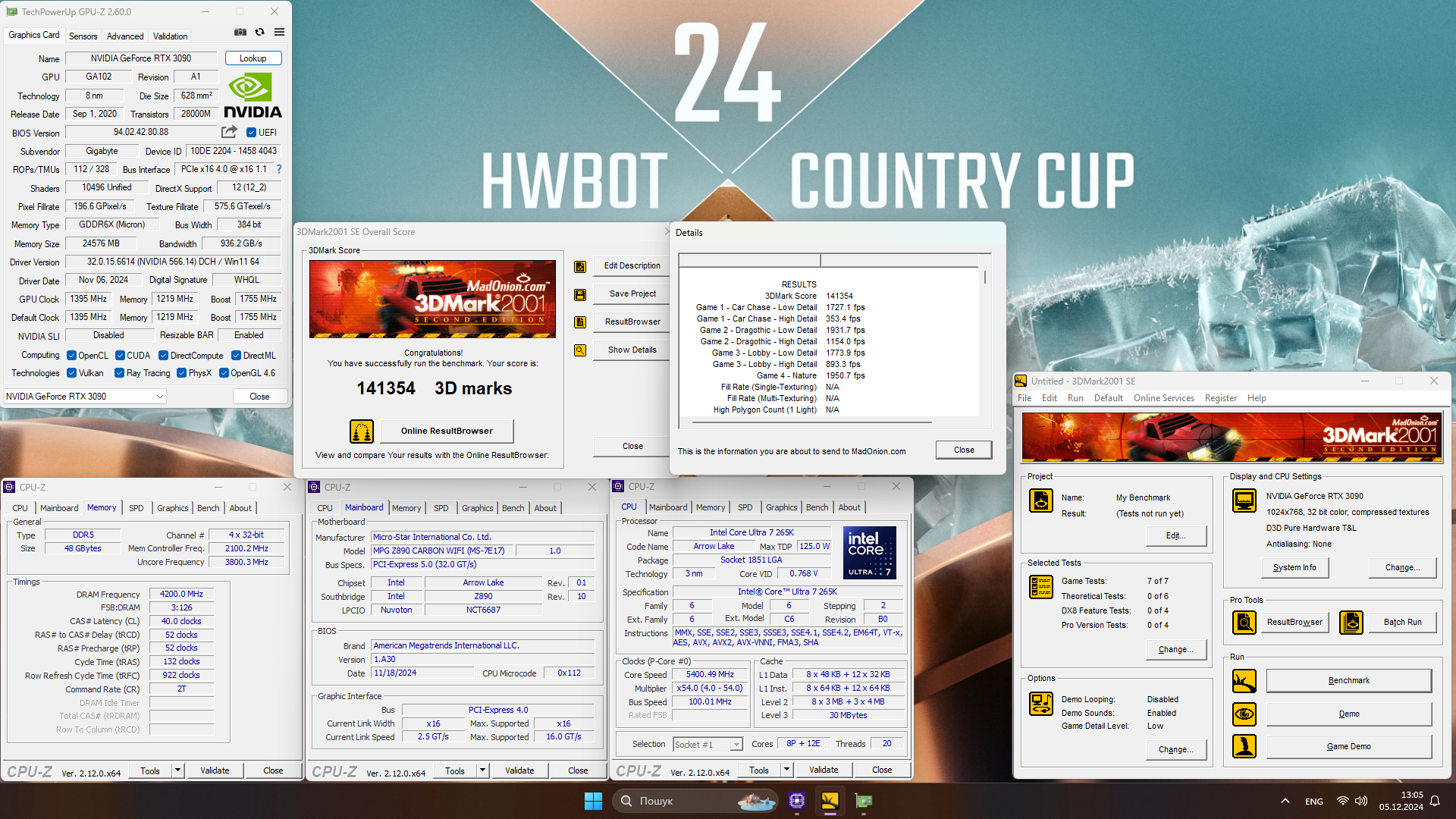Open the NVIDIA GeForce RTX 3090 GPU dropdown
1456x819 pixels.
tap(159, 396)
